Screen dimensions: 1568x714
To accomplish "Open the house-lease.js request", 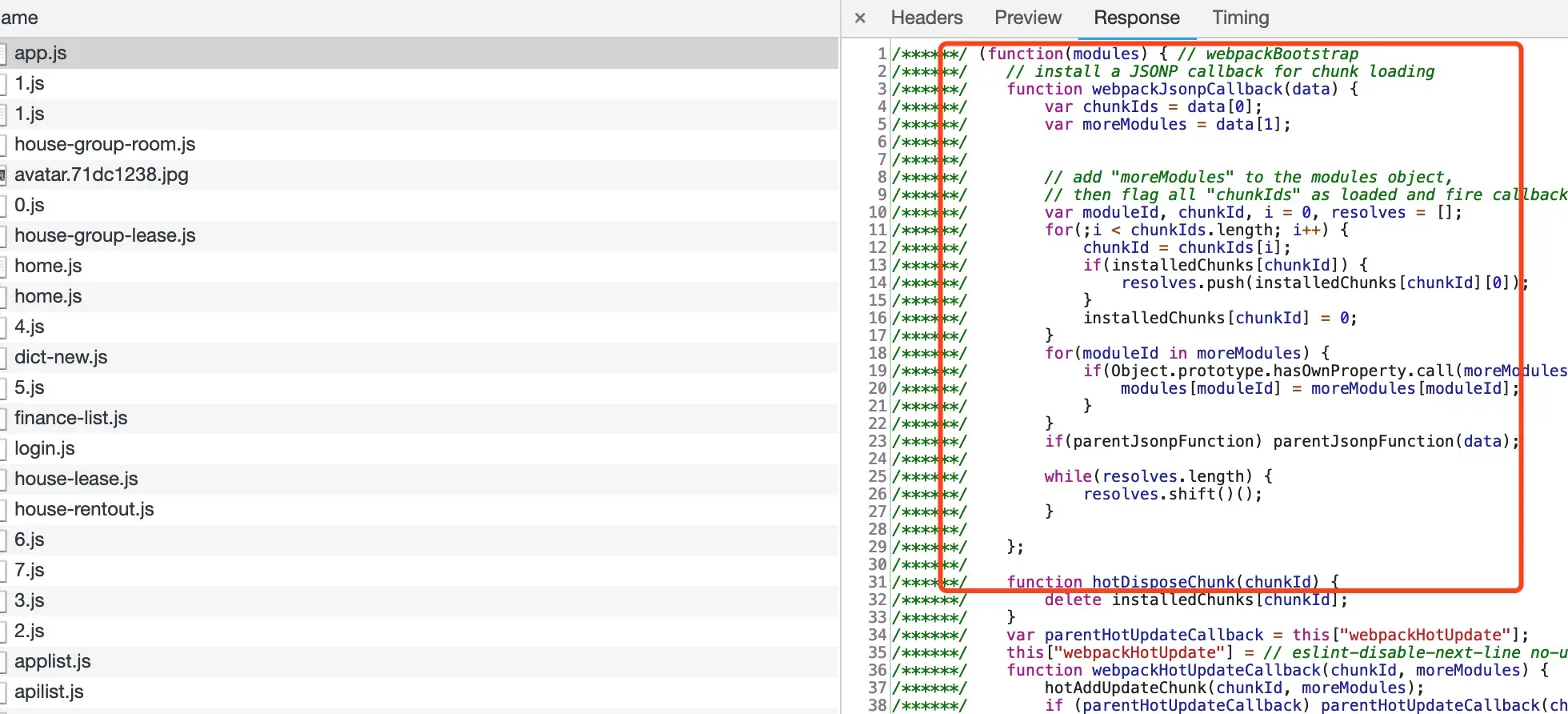I will coord(419,479).
